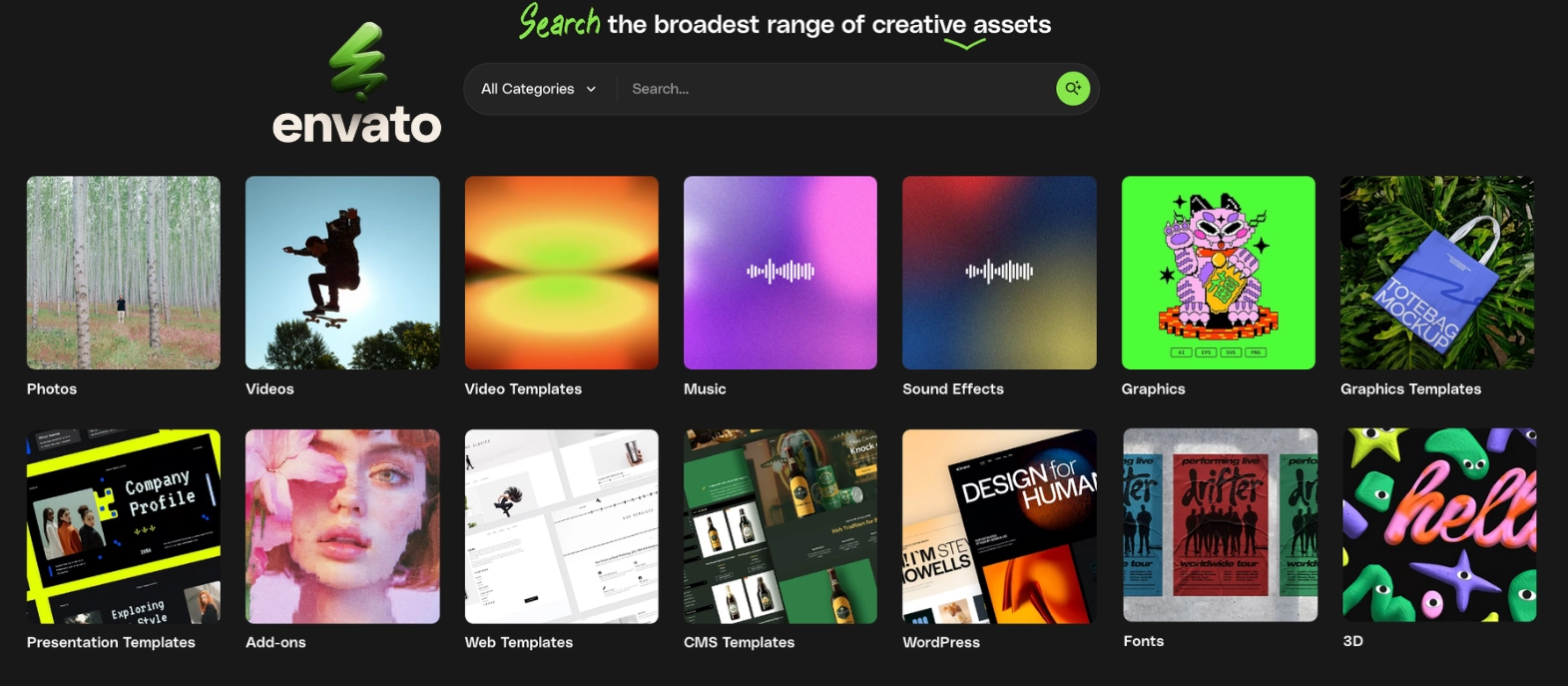
Task: Open the Graphics Templates totebag thumbnail
Action: pos(1437,273)
